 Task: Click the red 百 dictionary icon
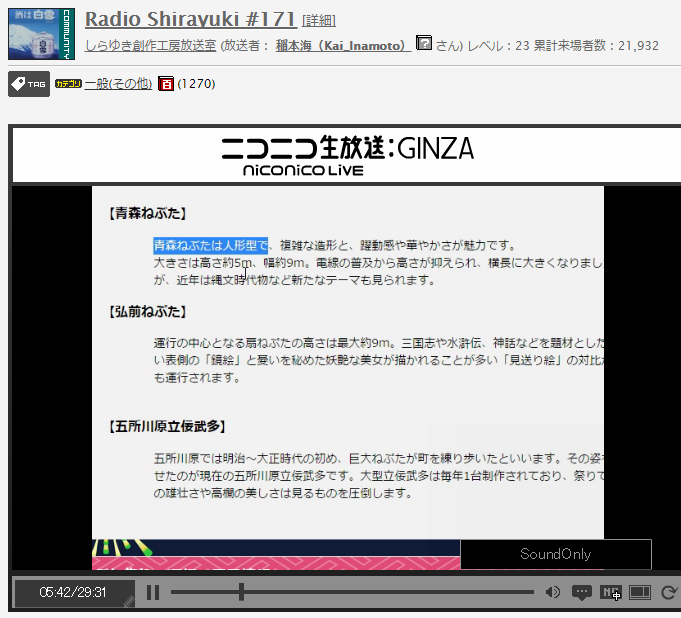click(165, 84)
